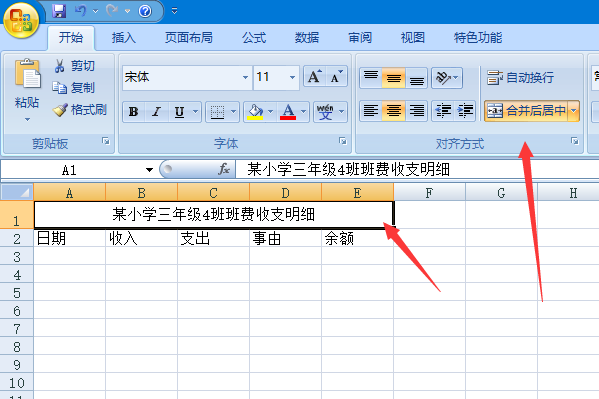Apply the fill color bucket

tap(255, 112)
